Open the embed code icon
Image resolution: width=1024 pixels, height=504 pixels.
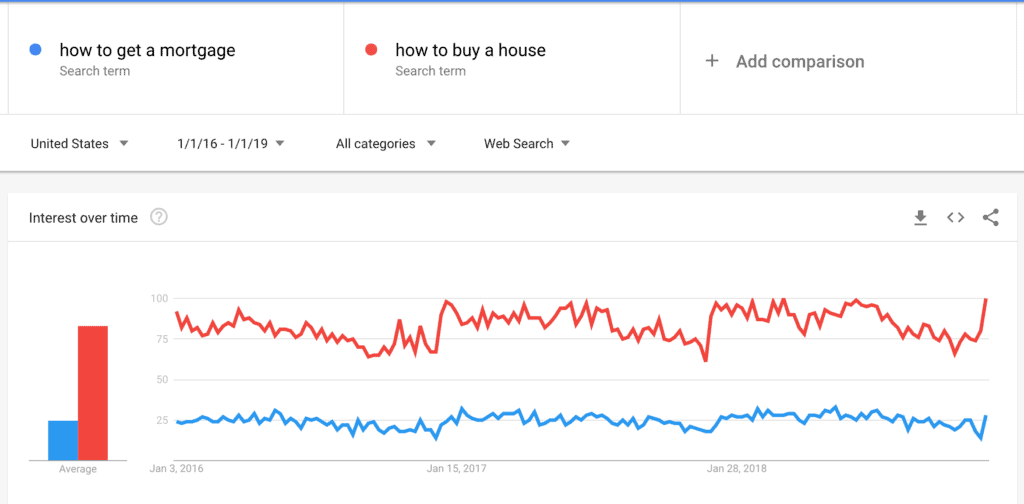click(x=955, y=218)
